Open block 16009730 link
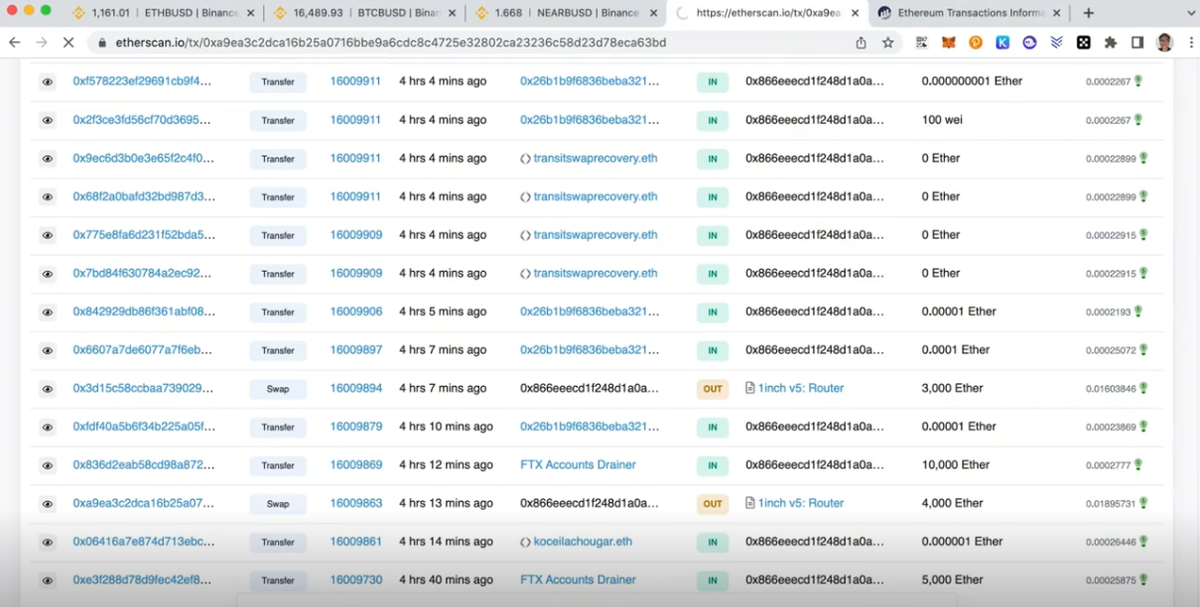Image resolution: width=1200 pixels, height=607 pixels. [x=356, y=580]
